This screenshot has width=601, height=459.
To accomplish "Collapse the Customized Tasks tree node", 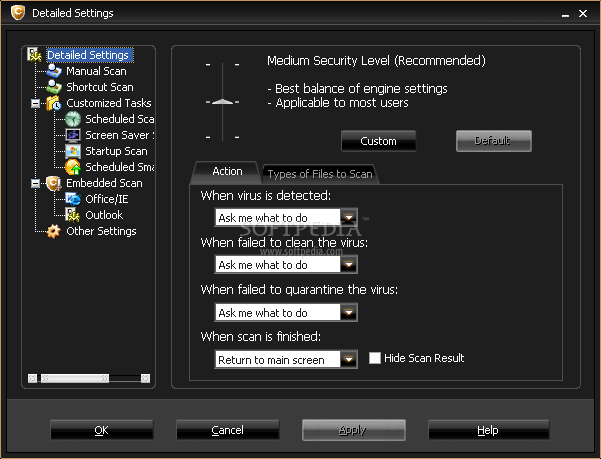I will pos(36,103).
